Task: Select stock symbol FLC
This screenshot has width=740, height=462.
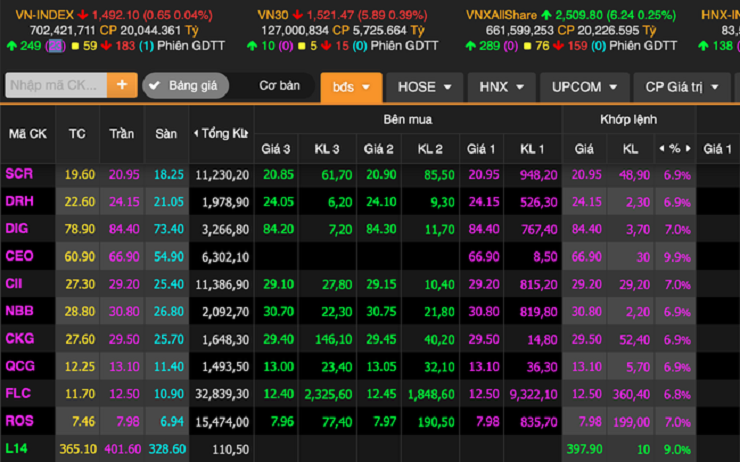Action: [18, 393]
